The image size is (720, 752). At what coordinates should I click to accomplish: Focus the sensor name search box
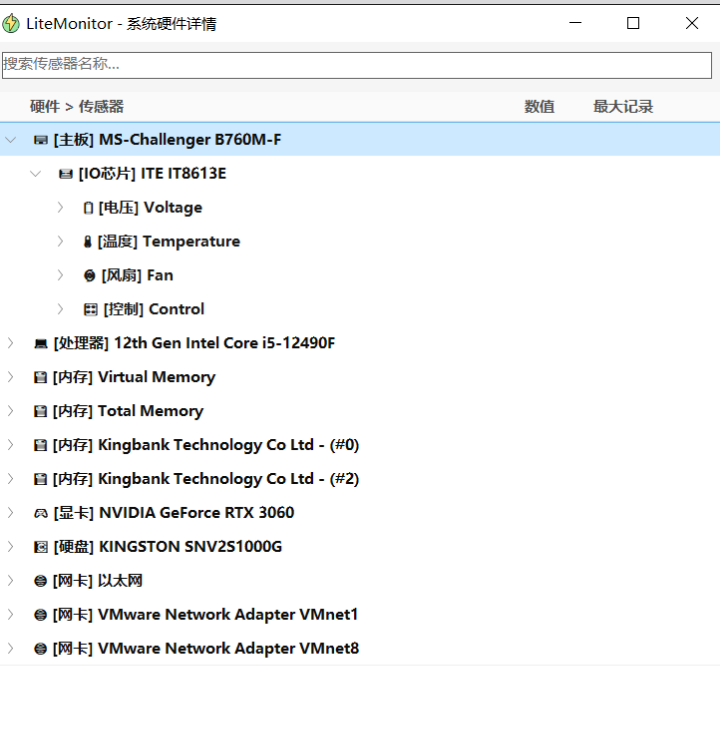click(x=356, y=65)
